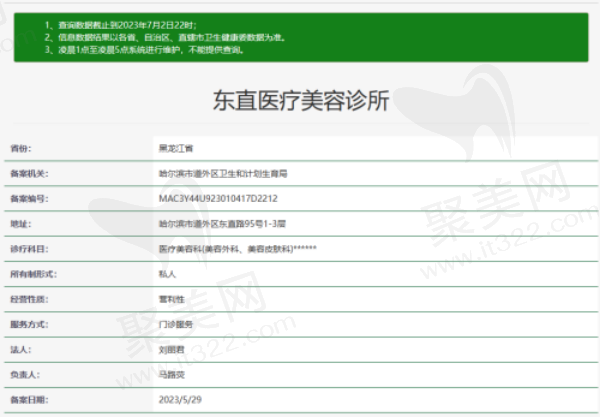Select the value 医疗美容科(美容外科、美容皮肤科)
Screen dimensions: 600x417
[238, 249]
